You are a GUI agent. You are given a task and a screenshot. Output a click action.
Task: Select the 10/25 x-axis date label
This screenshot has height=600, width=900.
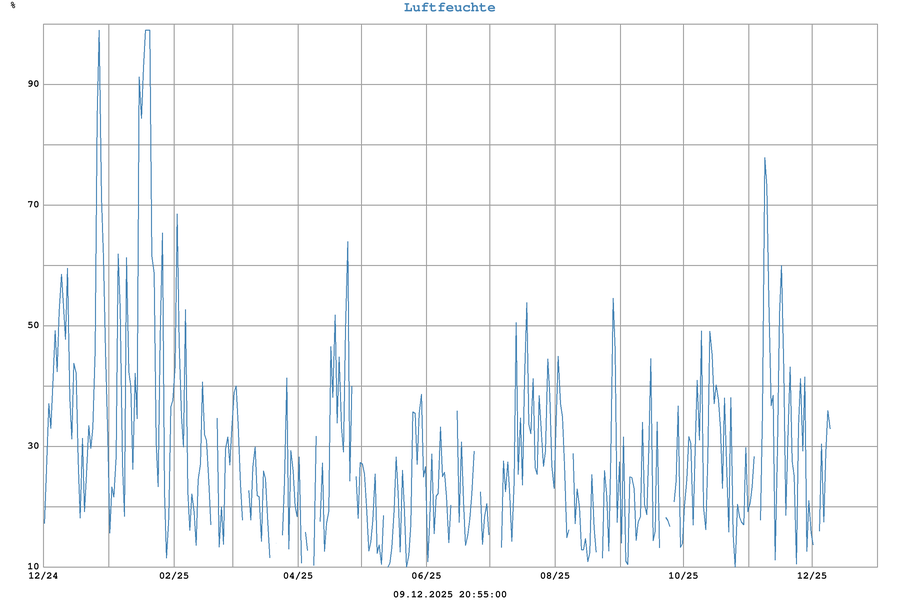click(x=683, y=576)
